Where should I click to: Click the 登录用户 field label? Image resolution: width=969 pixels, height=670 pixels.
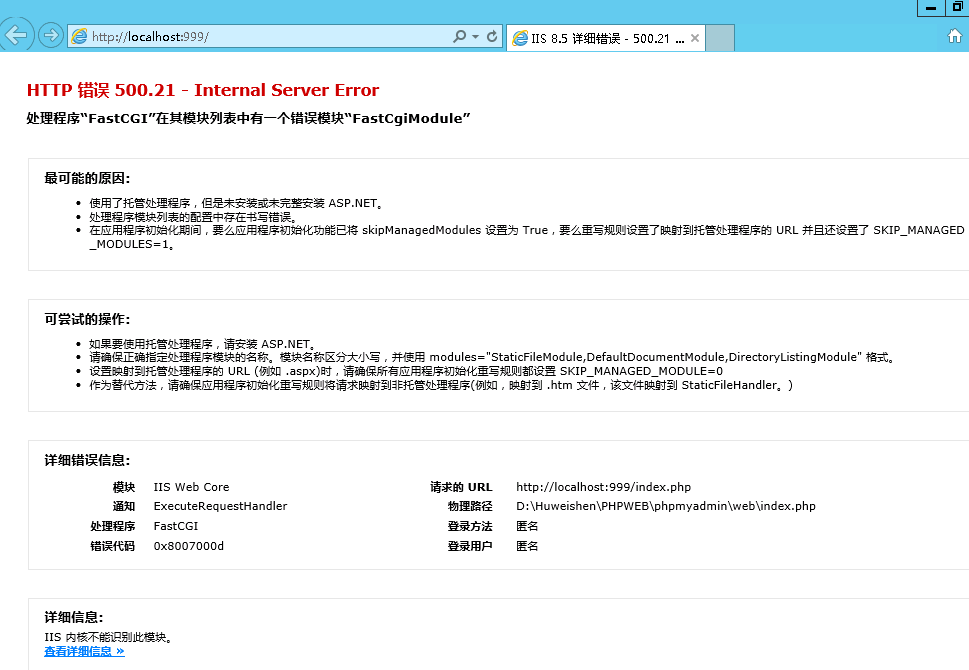tap(470, 546)
